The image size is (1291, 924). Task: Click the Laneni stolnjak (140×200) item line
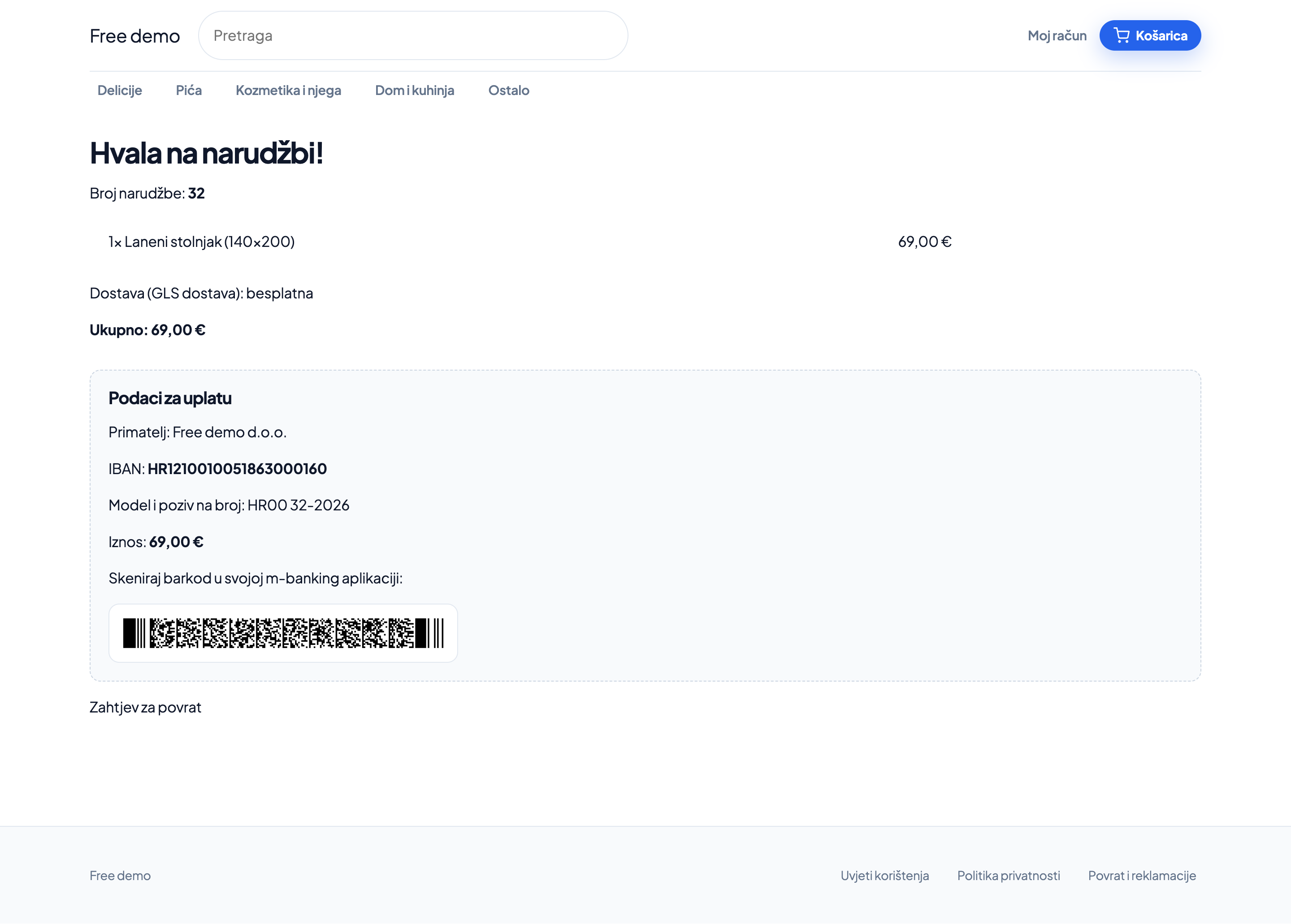pyautogui.click(x=202, y=242)
